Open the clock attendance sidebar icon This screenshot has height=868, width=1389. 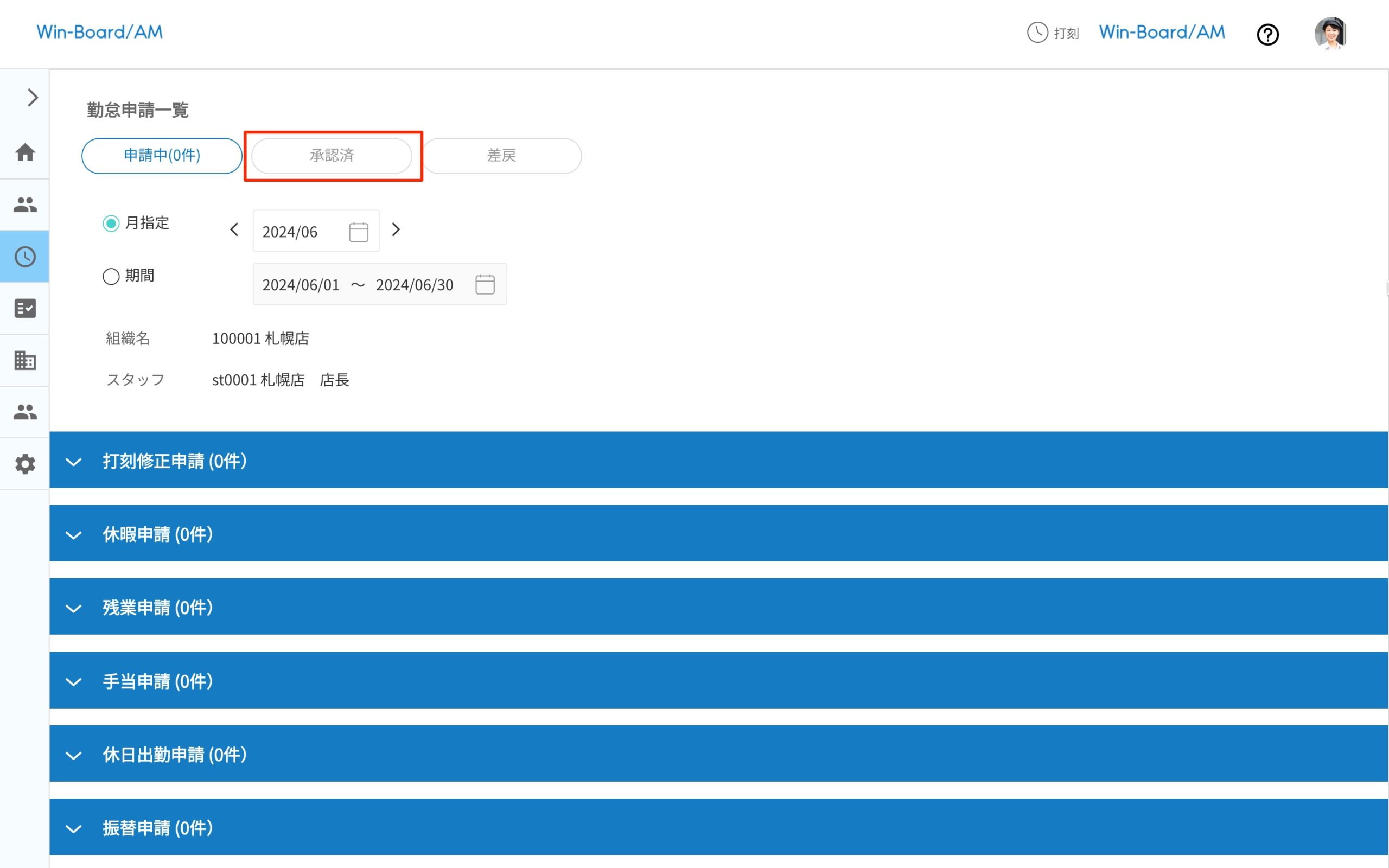pyautogui.click(x=24, y=257)
